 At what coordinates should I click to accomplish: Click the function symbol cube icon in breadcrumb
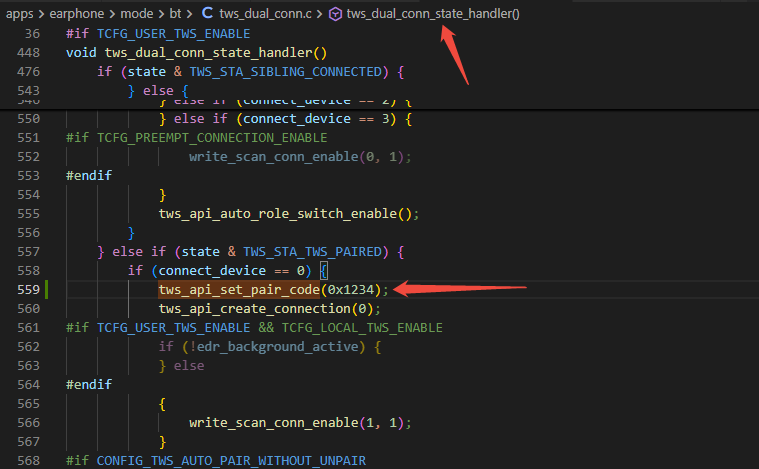tap(335, 14)
